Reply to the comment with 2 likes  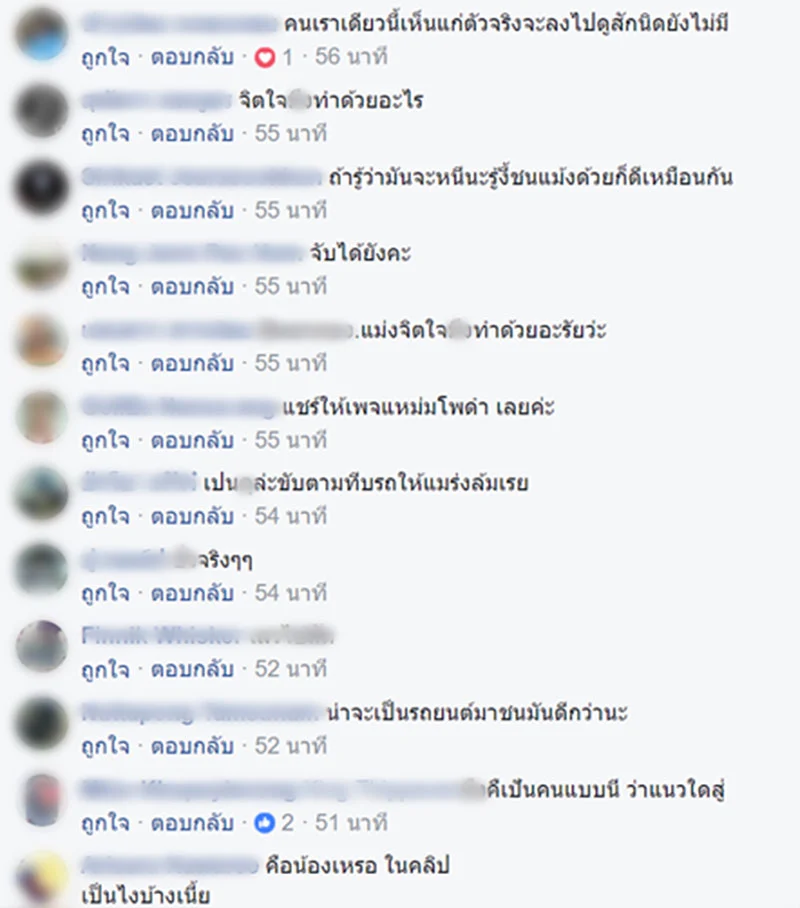[192, 823]
